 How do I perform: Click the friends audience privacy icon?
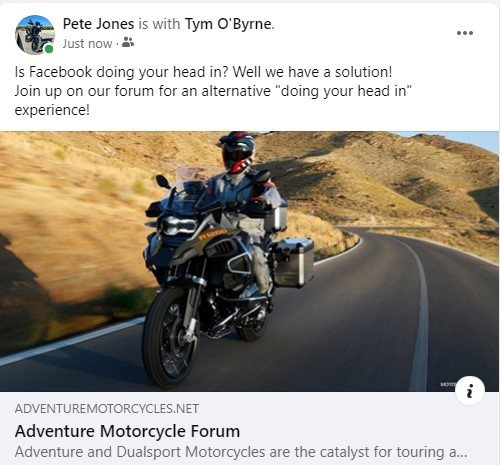click(128, 43)
